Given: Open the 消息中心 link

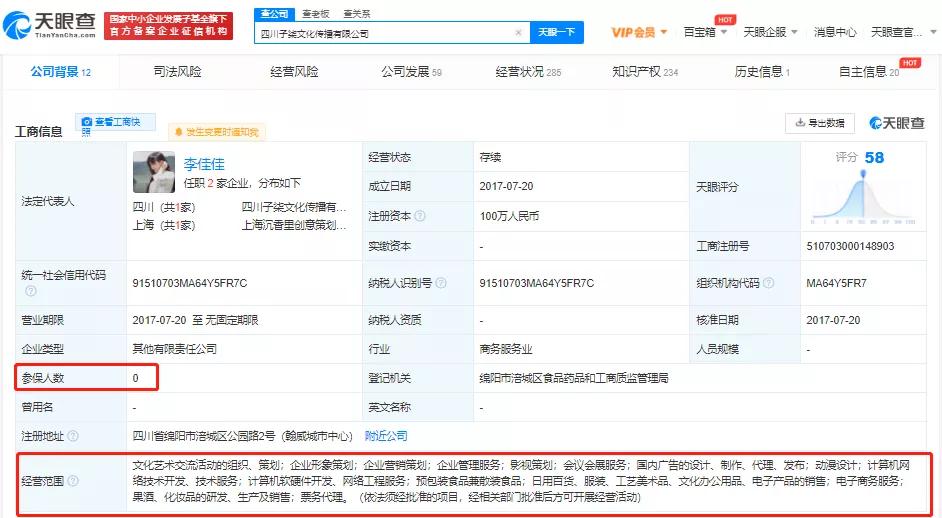Looking at the screenshot, I should pyautogui.click(x=834, y=32).
